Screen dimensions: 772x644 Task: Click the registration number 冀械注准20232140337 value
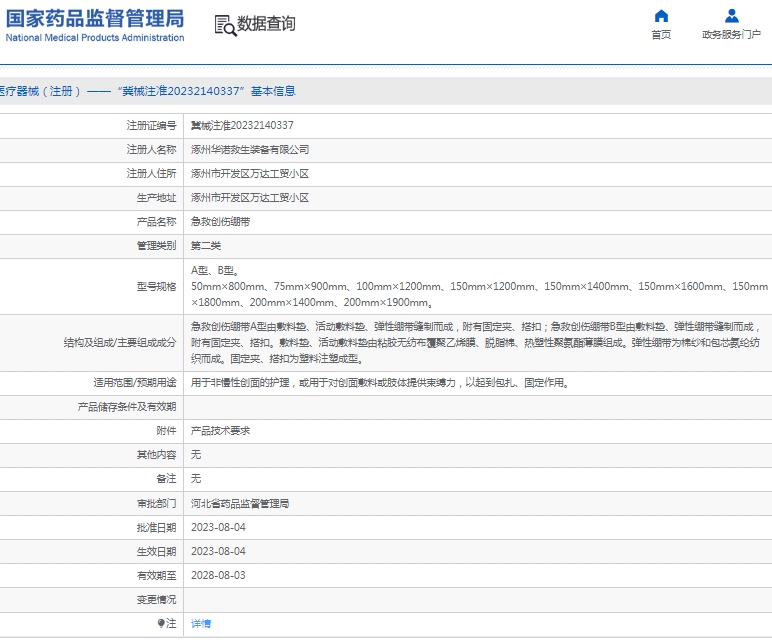pyautogui.click(x=242, y=126)
